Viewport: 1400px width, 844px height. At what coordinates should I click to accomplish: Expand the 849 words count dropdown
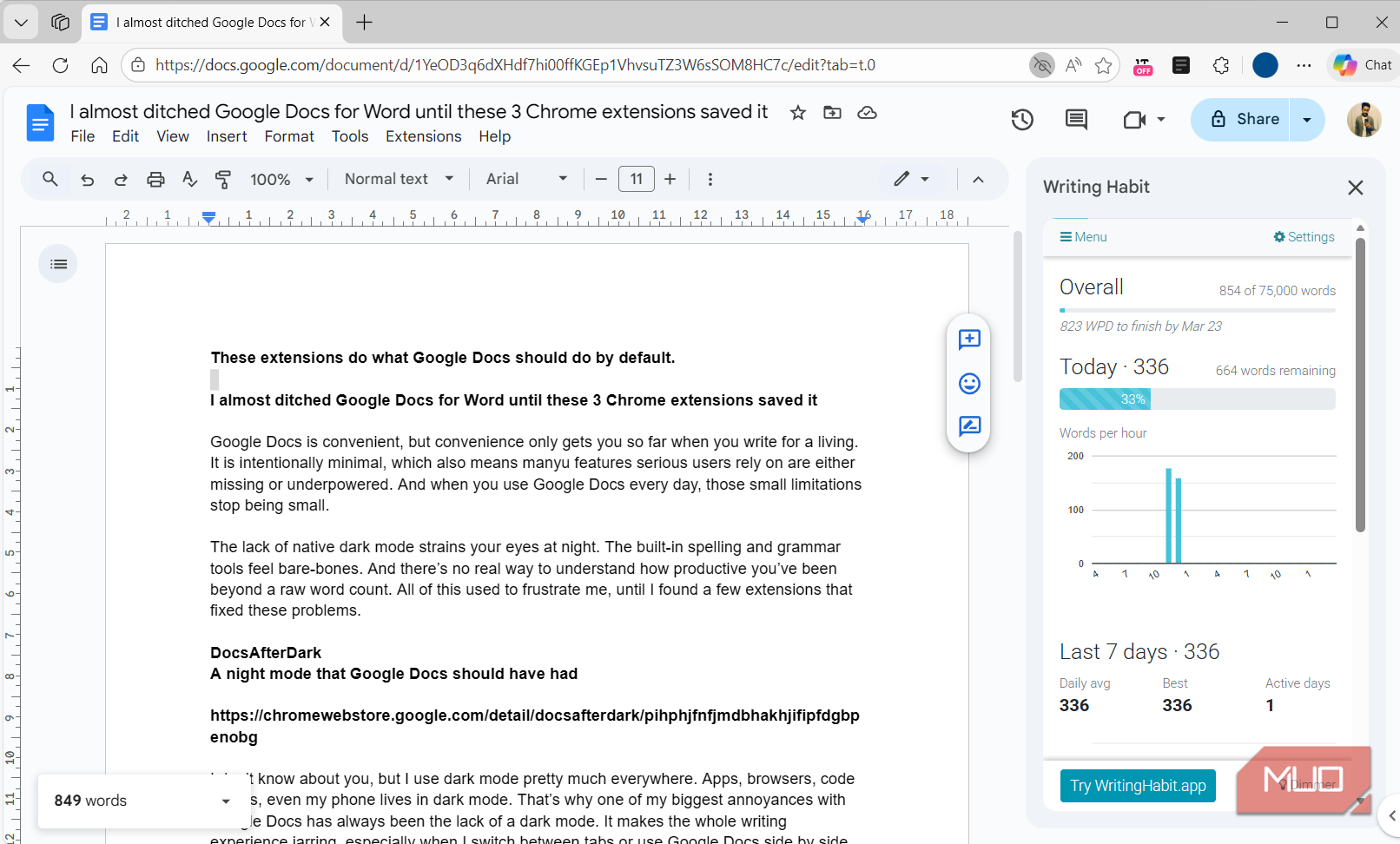click(226, 801)
